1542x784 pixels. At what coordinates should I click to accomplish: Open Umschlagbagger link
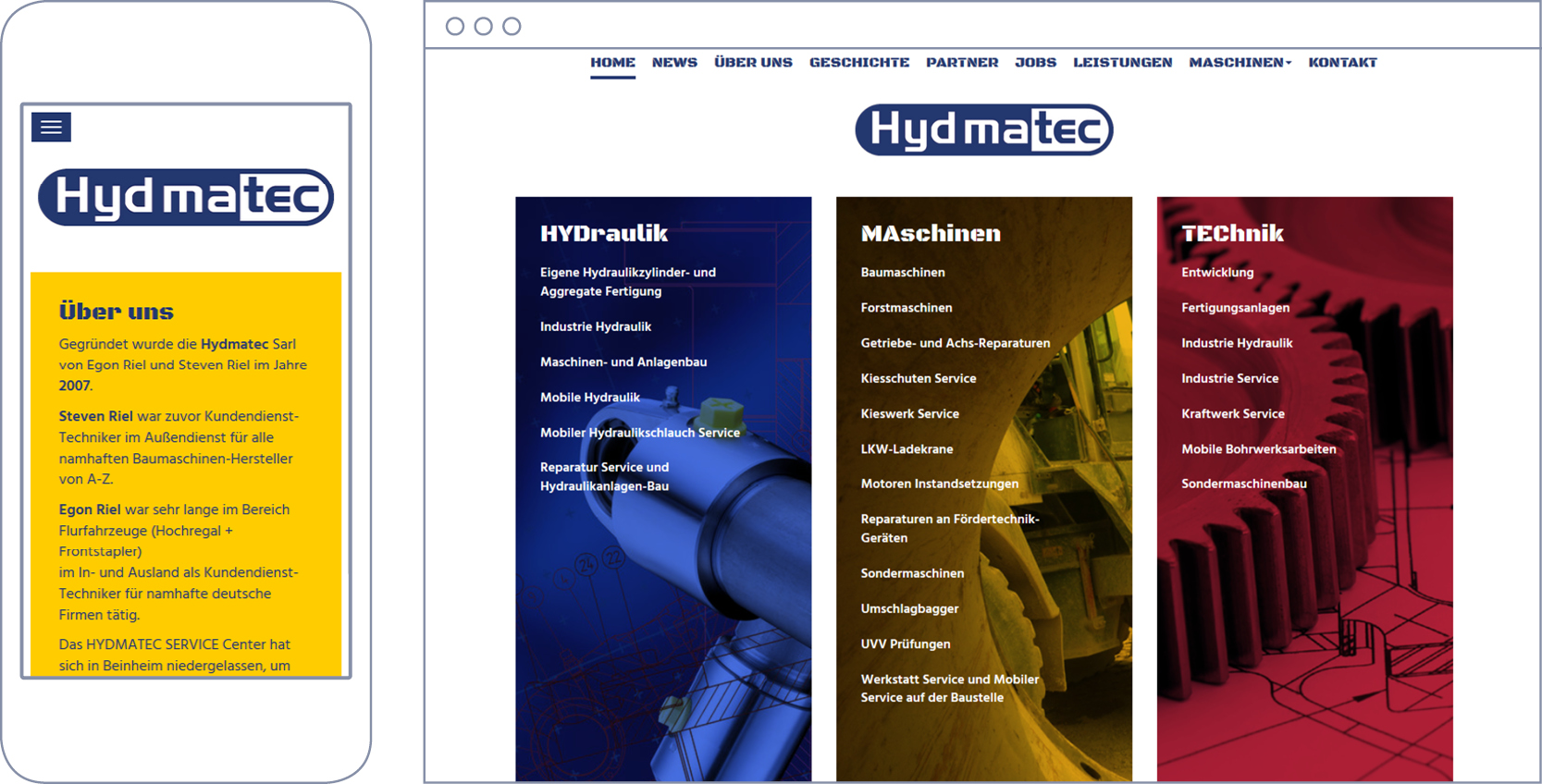(x=909, y=608)
